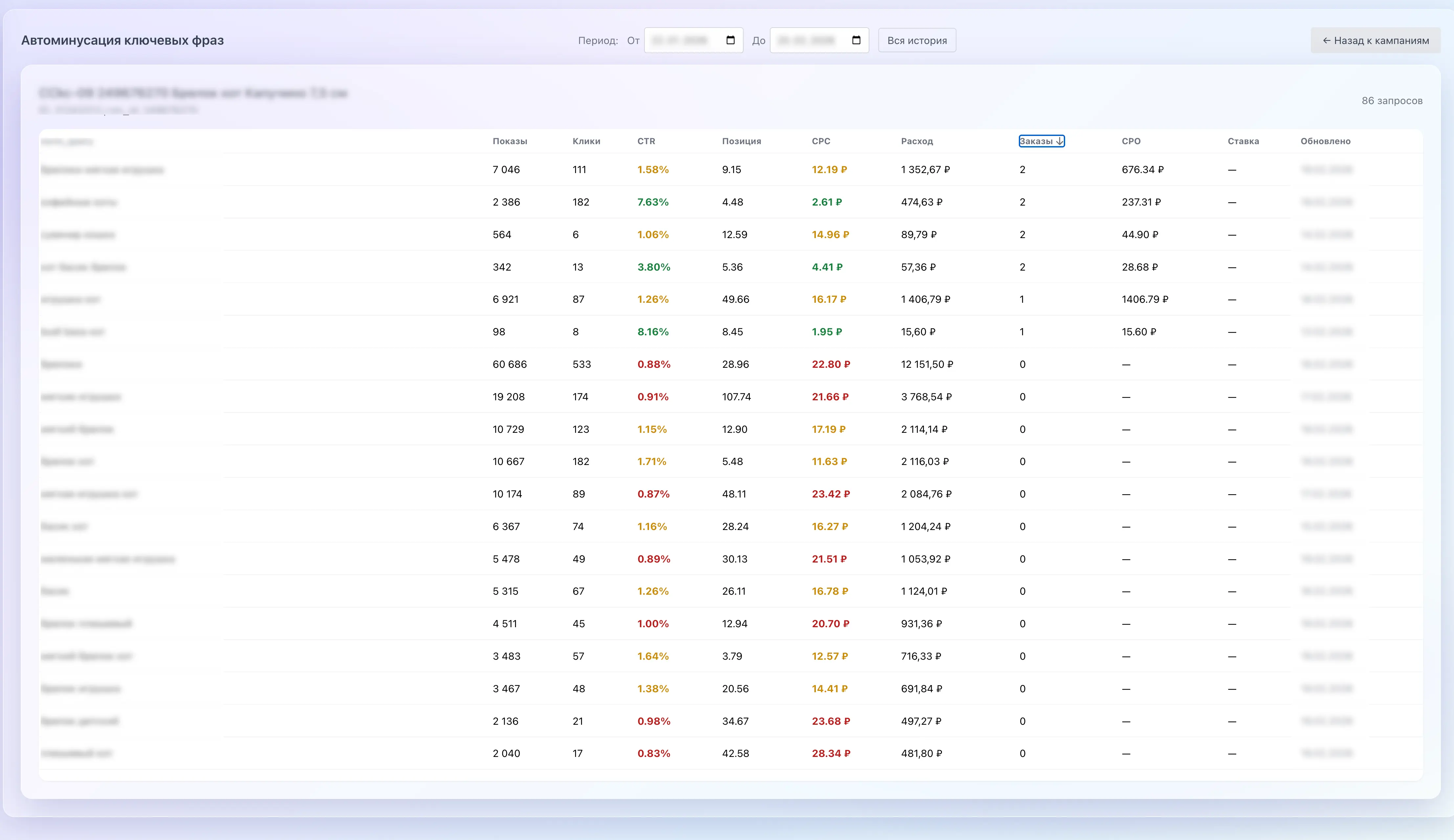Click the 7.63% CTR value
The width and height of the screenshot is (1454, 840).
(653, 203)
